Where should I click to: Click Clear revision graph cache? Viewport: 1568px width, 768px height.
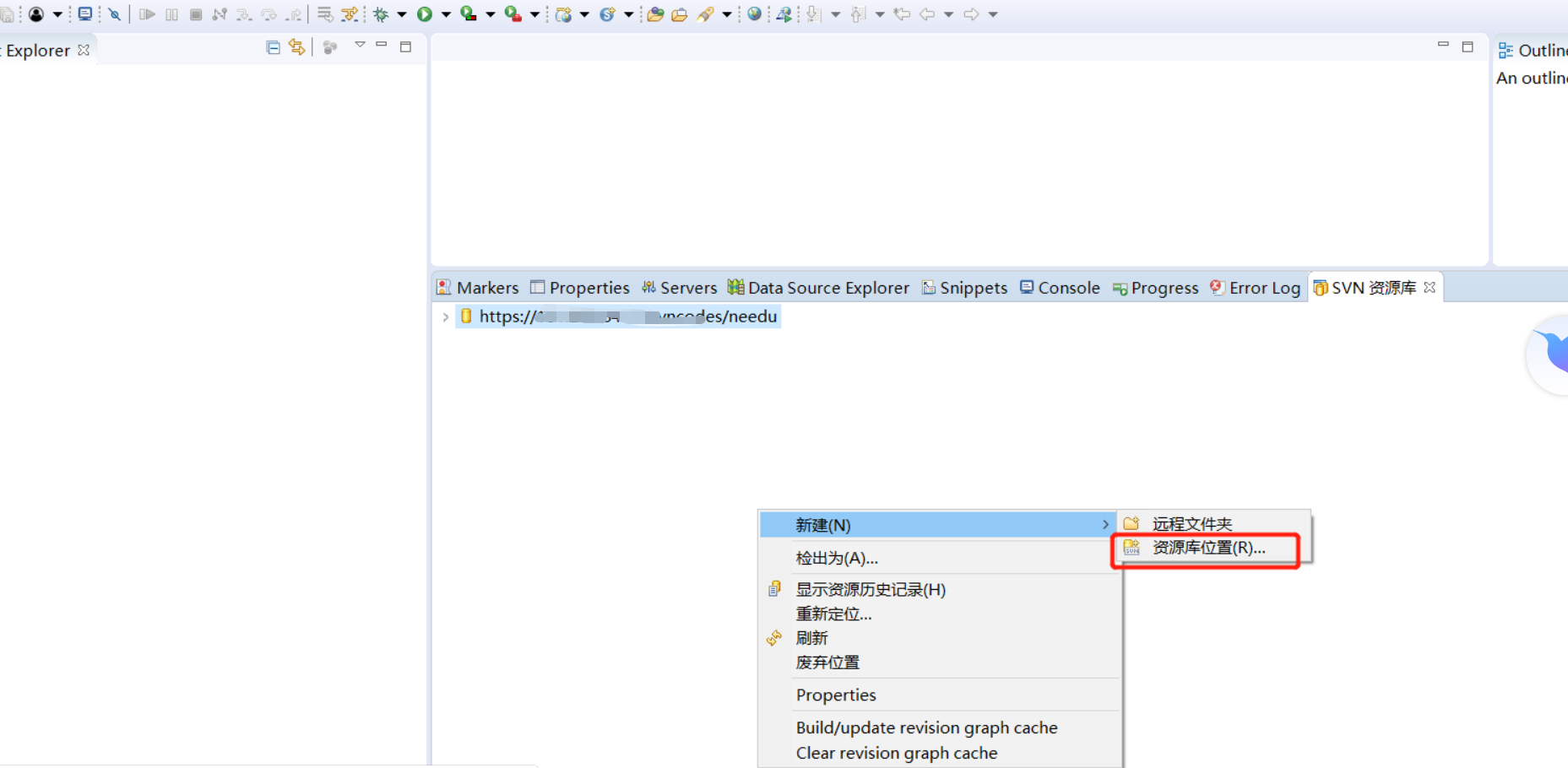tap(897, 753)
